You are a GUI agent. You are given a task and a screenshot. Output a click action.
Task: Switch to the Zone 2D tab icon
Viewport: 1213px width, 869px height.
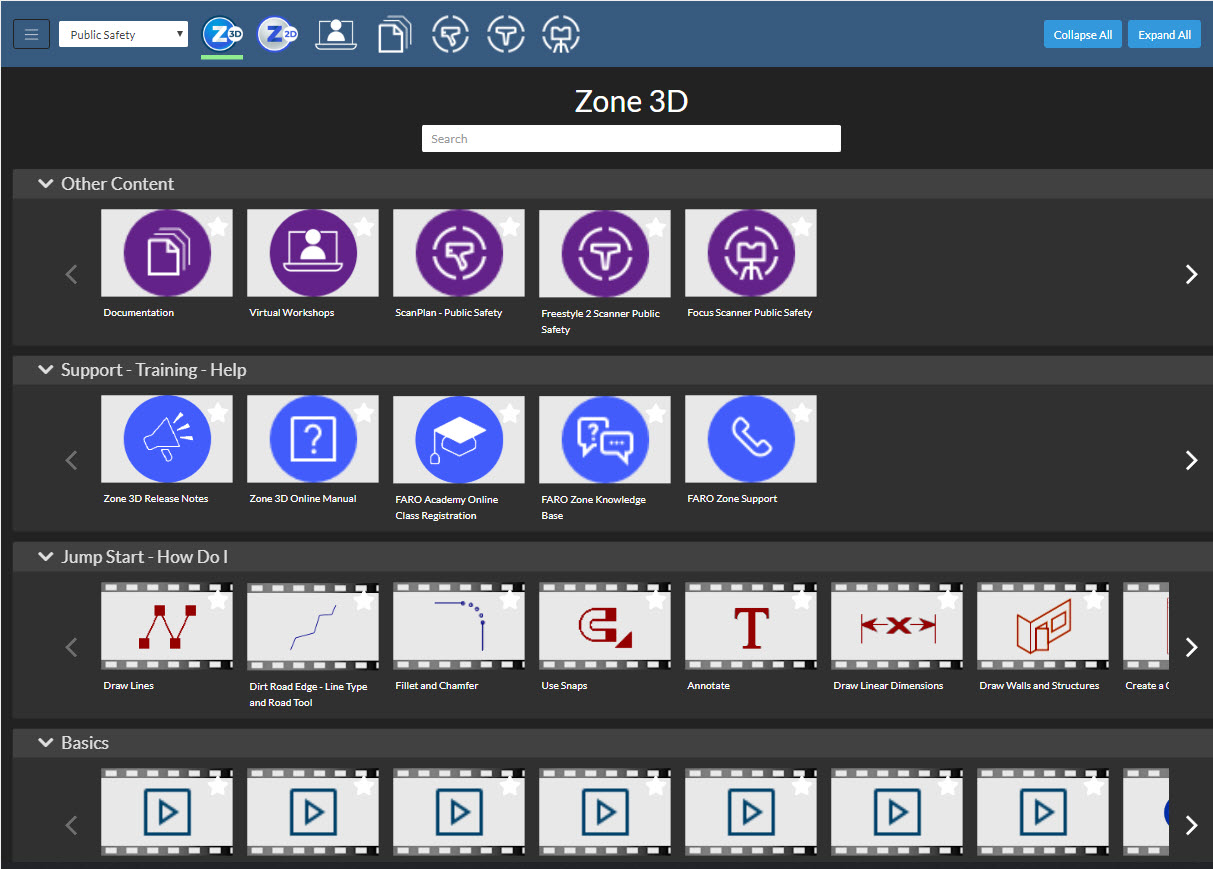coord(277,35)
